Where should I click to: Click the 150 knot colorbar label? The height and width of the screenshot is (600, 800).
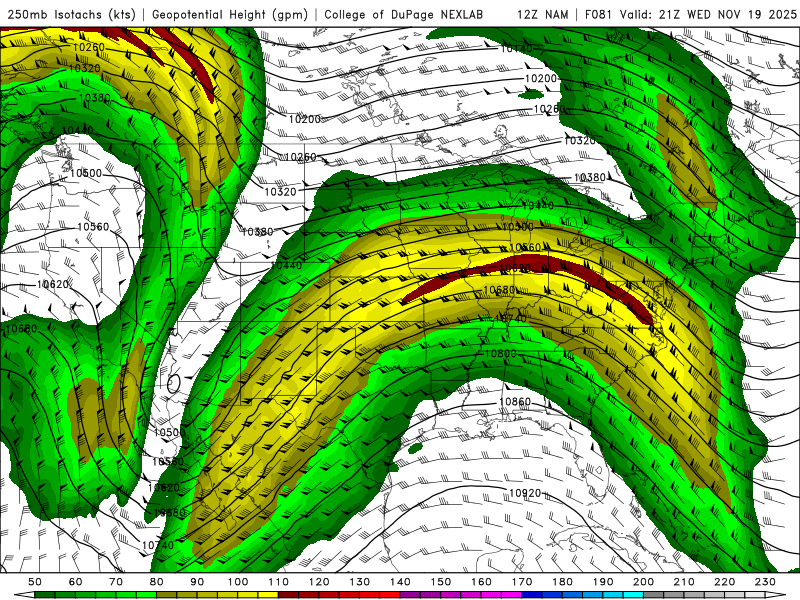(x=441, y=582)
